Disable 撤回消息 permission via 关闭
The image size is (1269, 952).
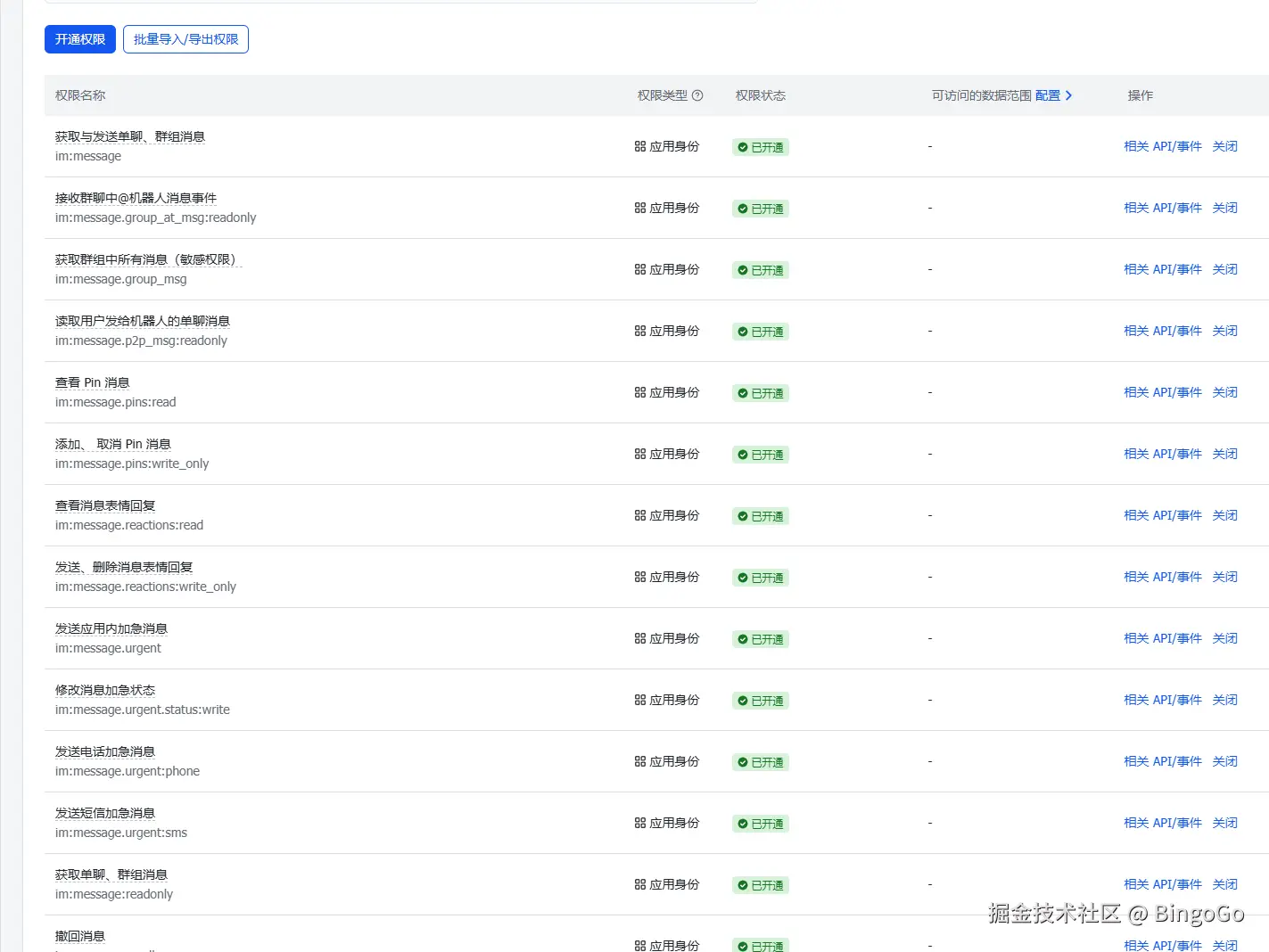(x=1225, y=945)
